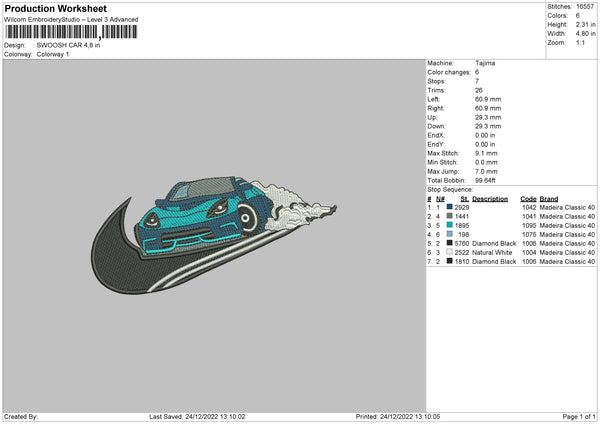Click the black swatch with 5760 stitches
The image size is (600, 424).
click(x=450, y=243)
